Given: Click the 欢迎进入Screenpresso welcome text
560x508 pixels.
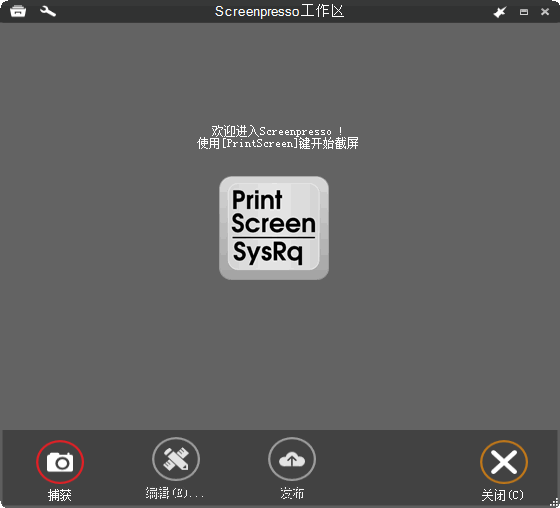Looking at the screenshot, I should pyautogui.click(x=277, y=131).
